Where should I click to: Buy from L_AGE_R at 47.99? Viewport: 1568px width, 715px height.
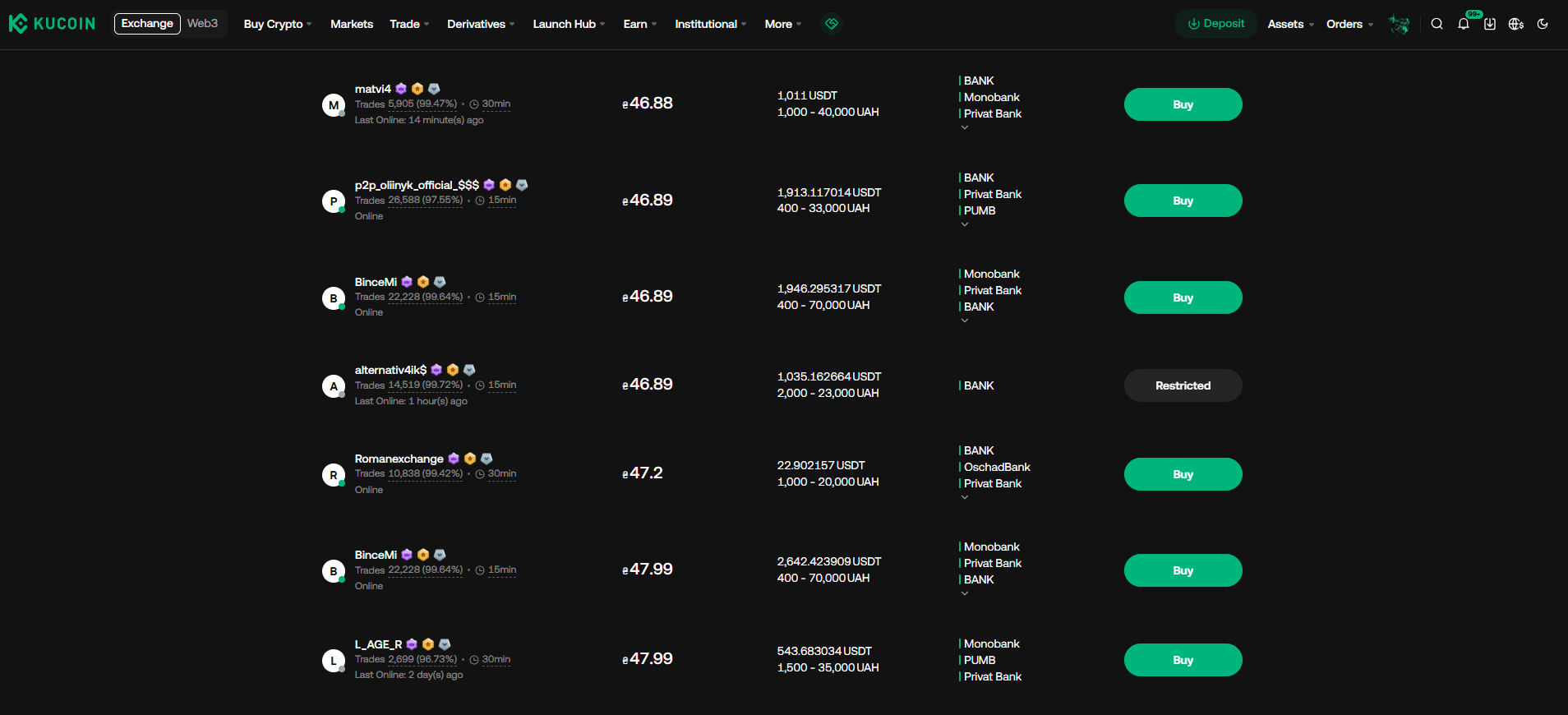[x=1183, y=660]
